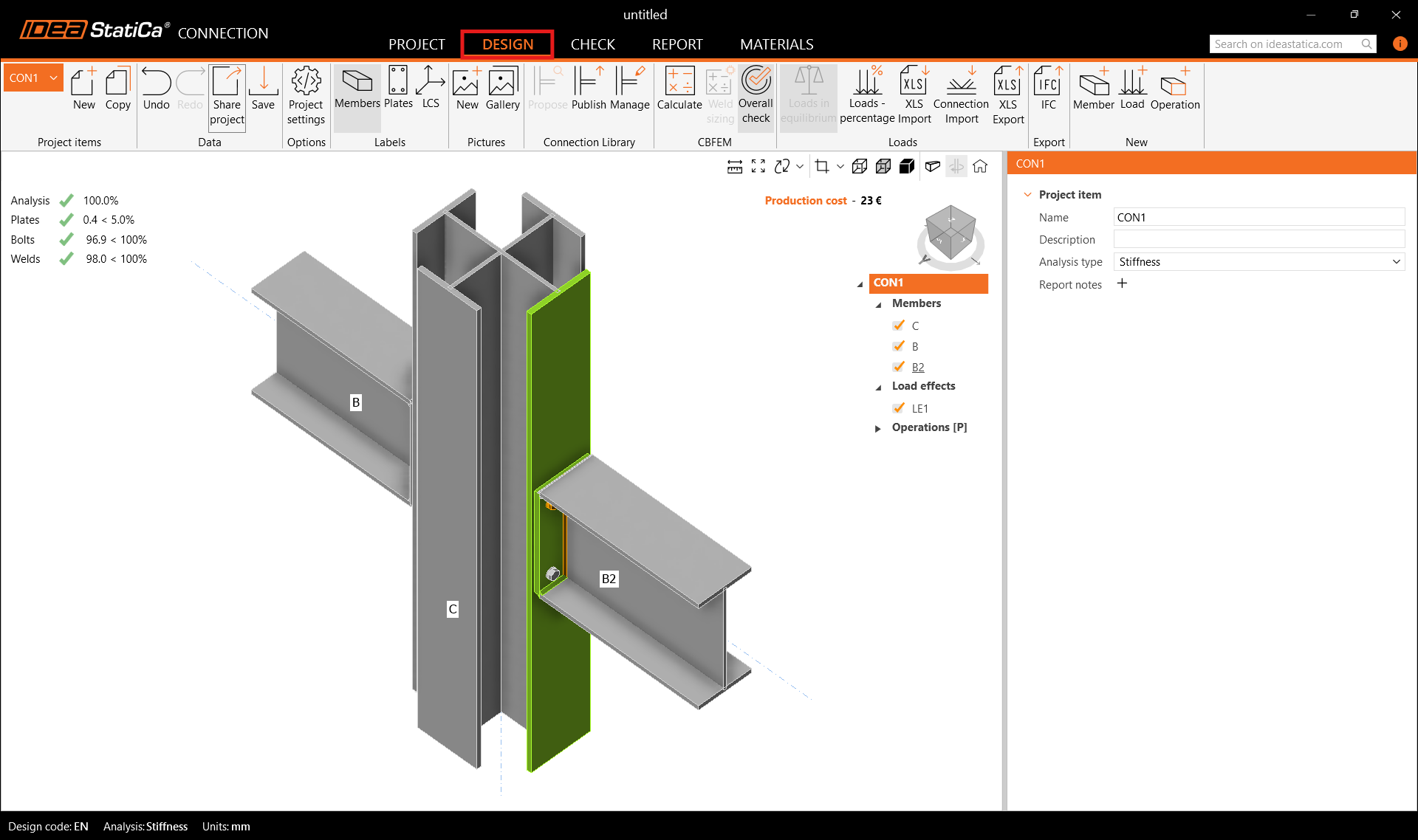Image resolution: width=1418 pixels, height=840 pixels.
Task: Expand the Operations [P] tree node
Action: click(x=877, y=428)
